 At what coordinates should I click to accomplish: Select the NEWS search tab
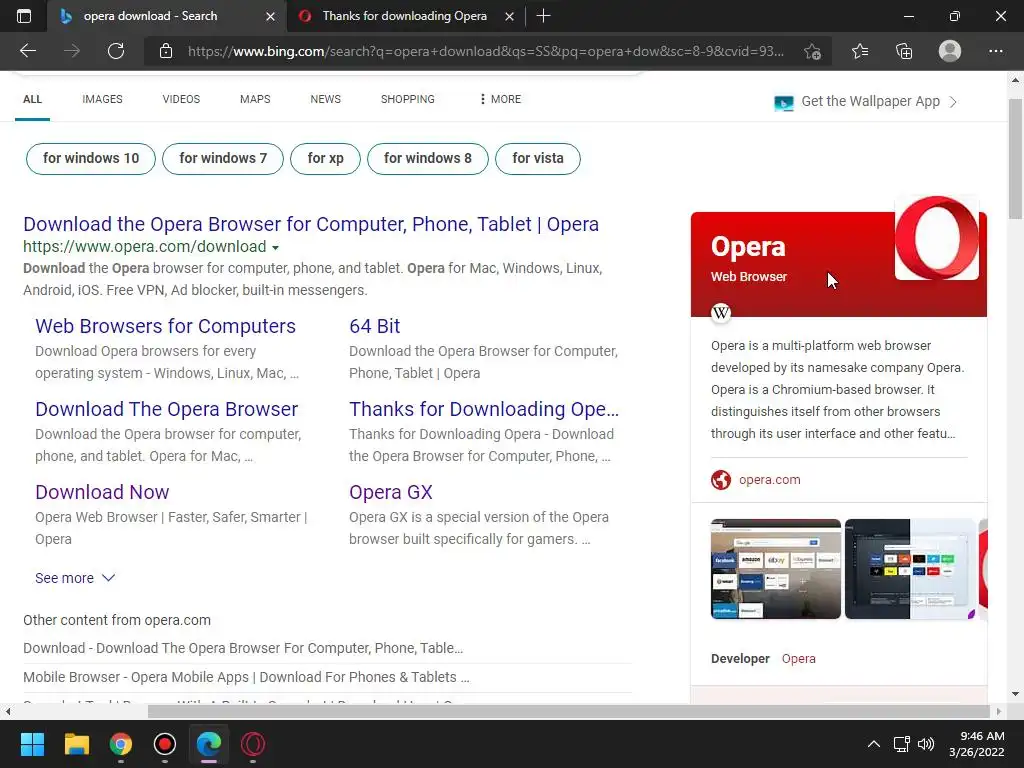pos(325,99)
